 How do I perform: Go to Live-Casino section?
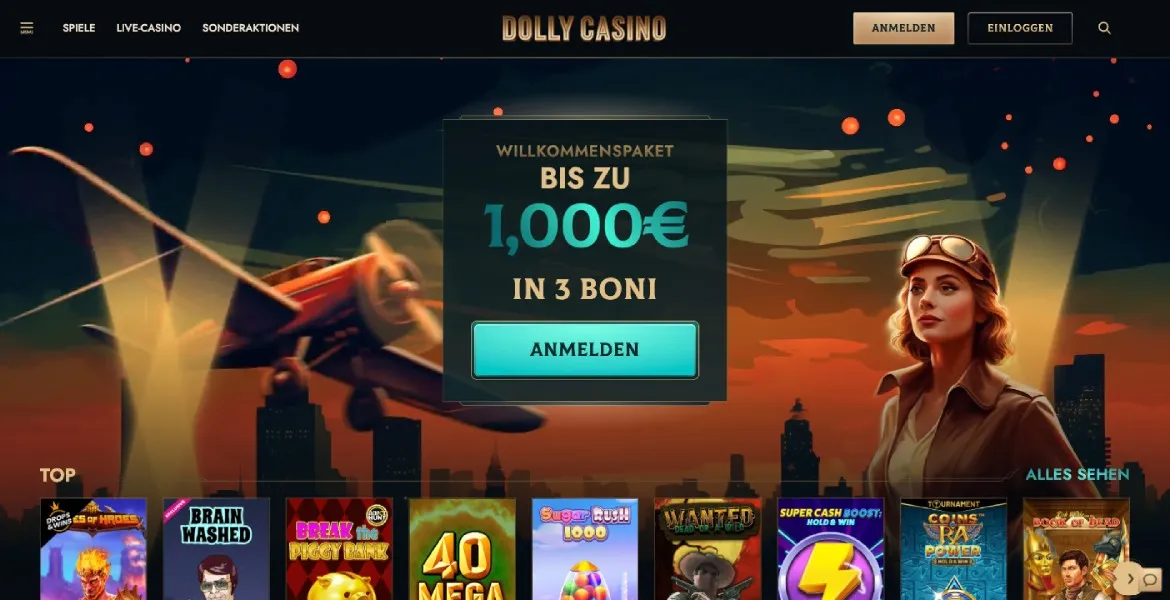point(148,28)
